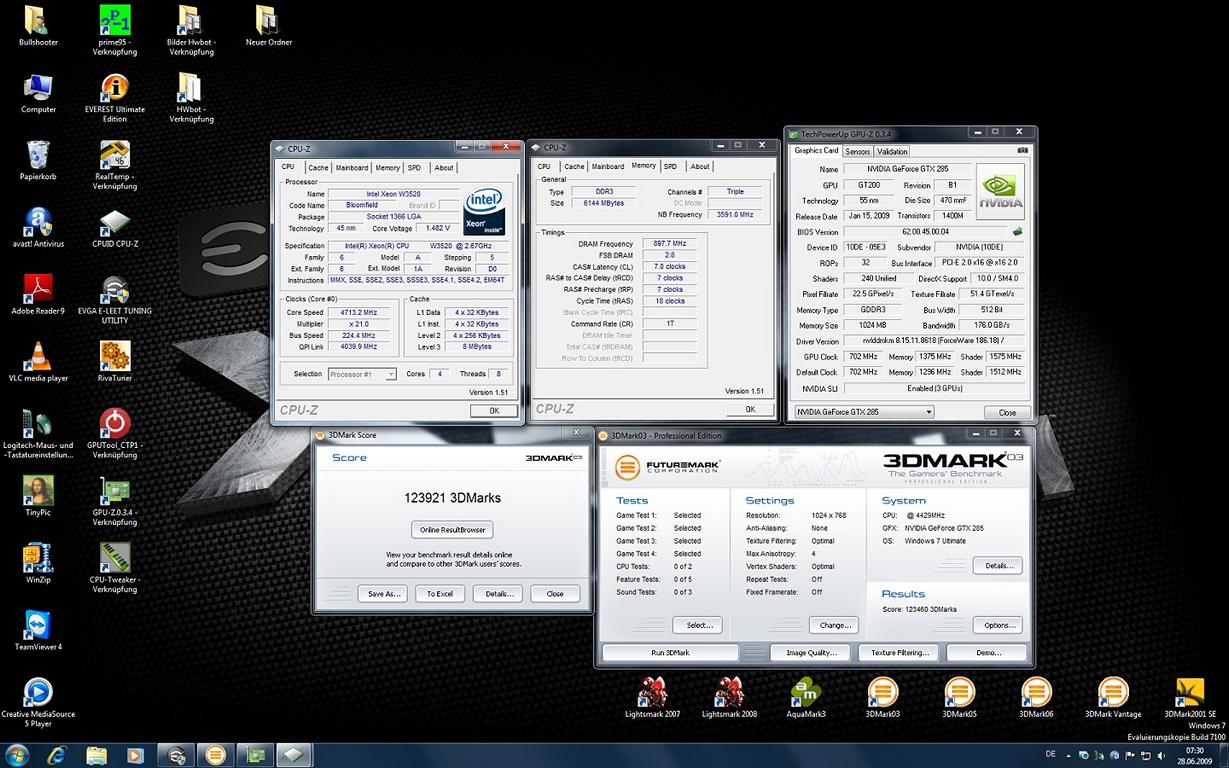Open Image Quality tool
Image resolution: width=1229 pixels, height=768 pixels.
pos(811,652)
